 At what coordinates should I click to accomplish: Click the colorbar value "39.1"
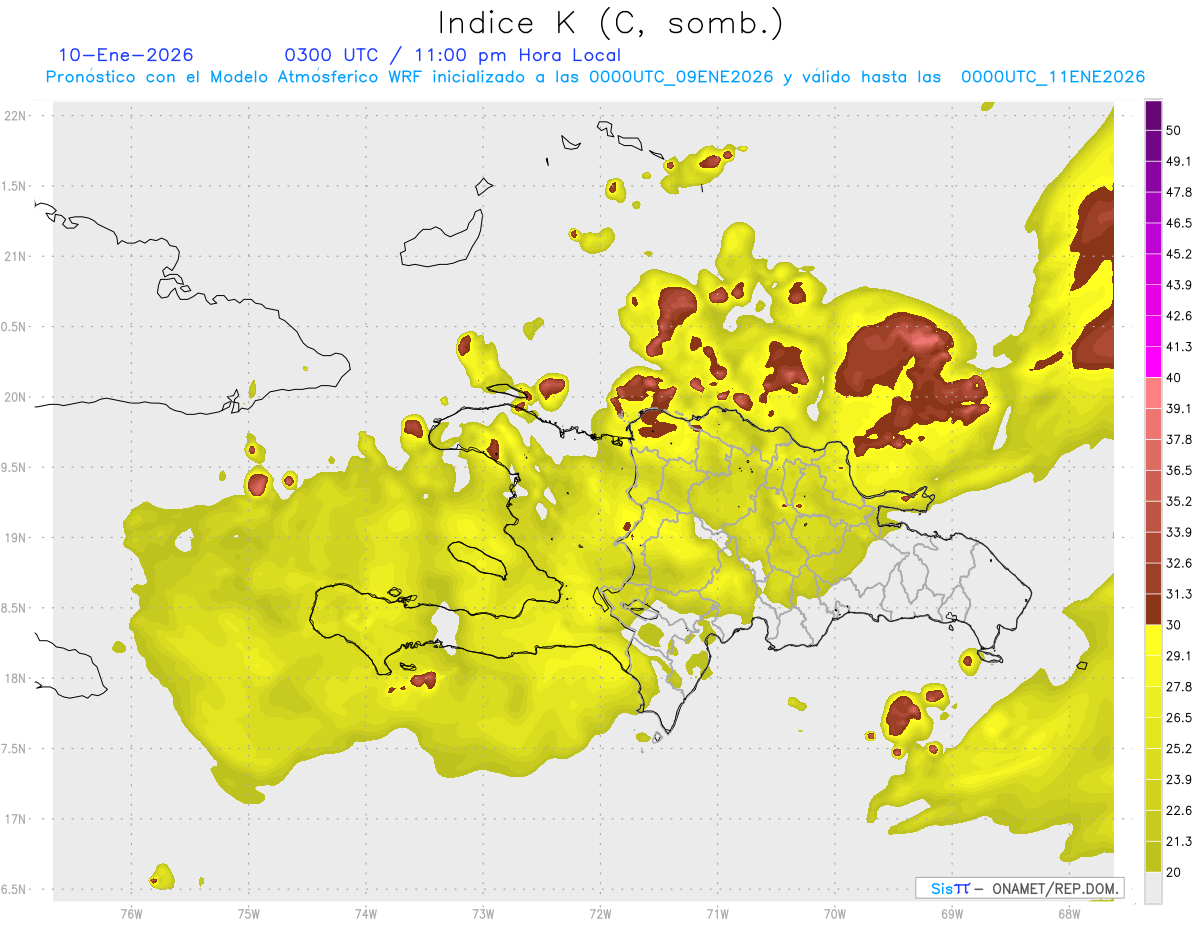point(1179,408)
